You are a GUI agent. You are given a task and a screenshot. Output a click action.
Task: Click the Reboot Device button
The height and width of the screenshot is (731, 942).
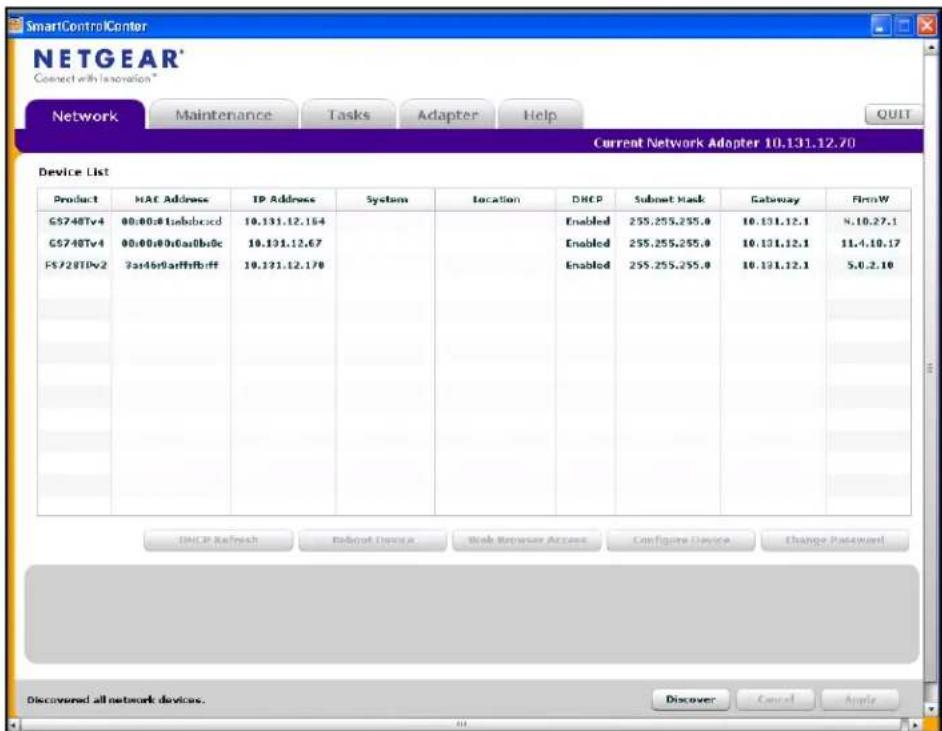[373, 540]
